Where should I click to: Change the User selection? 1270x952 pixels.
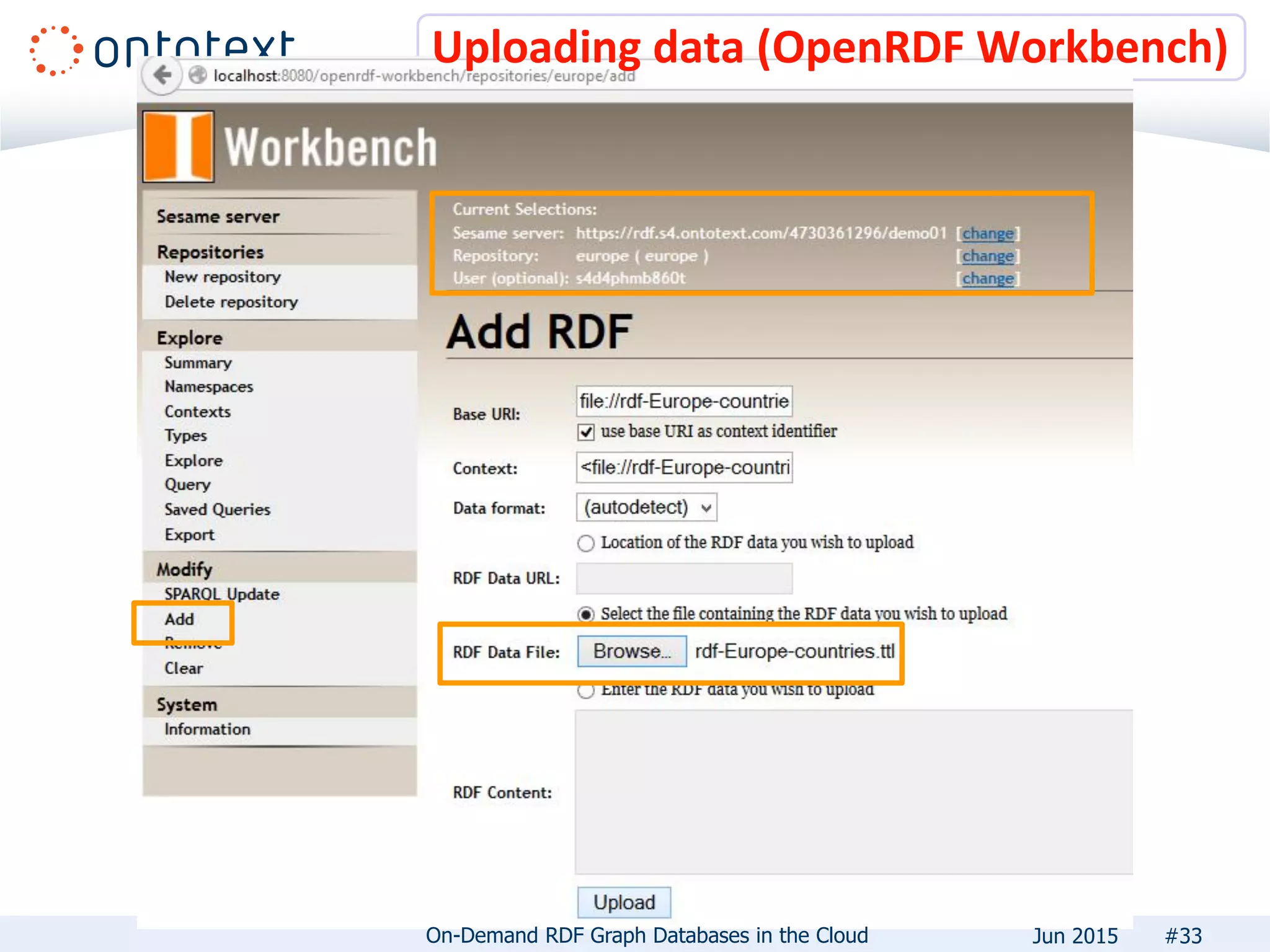pos(987,279)
